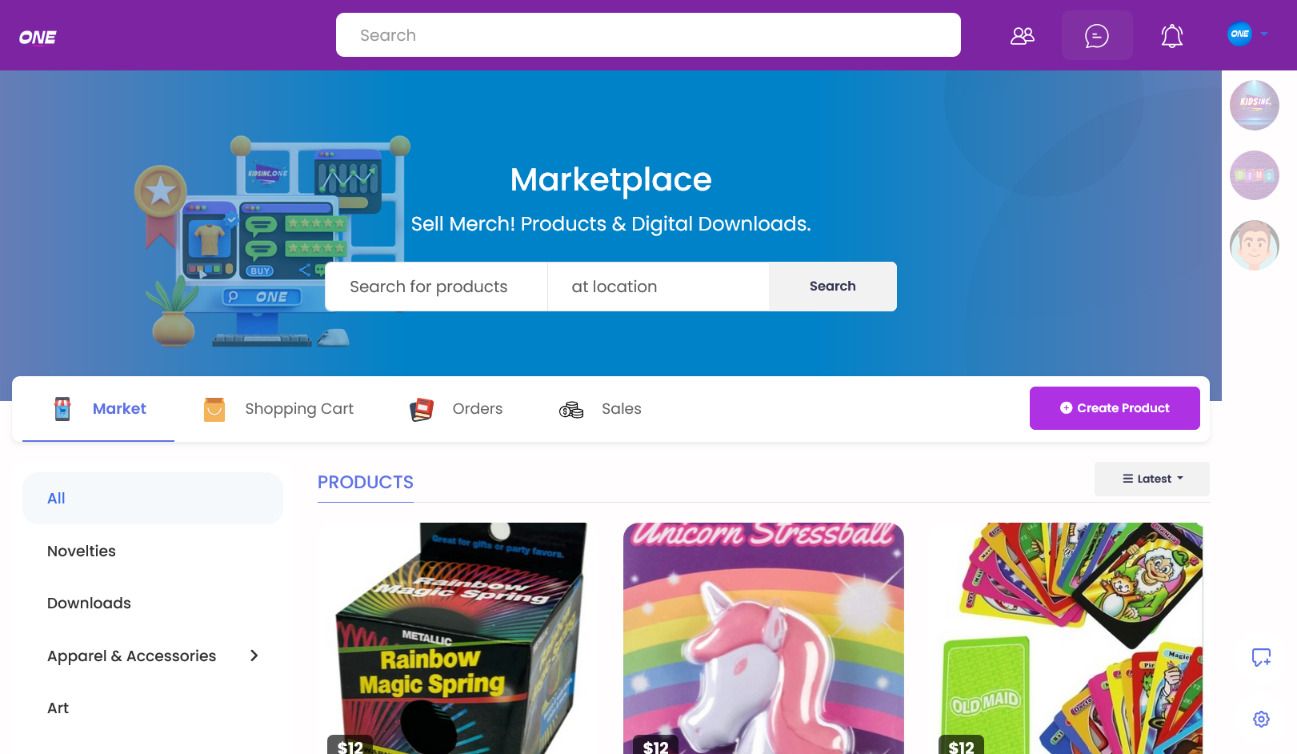
Task: Expand the Apparel & Accessories chevron
Action: coord(254,656)
